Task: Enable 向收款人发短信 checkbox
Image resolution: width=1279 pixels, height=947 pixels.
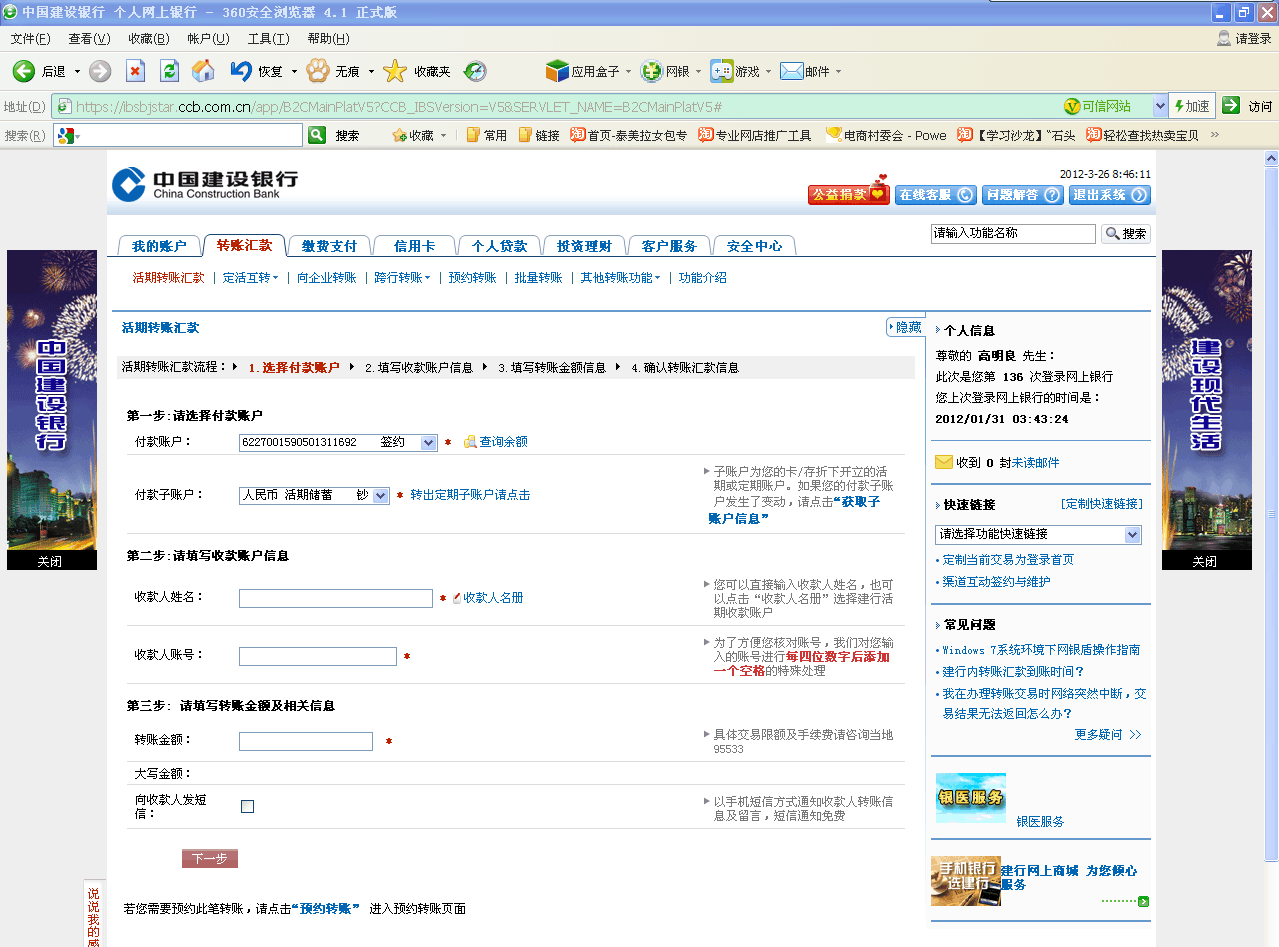Action: point(247,806)
